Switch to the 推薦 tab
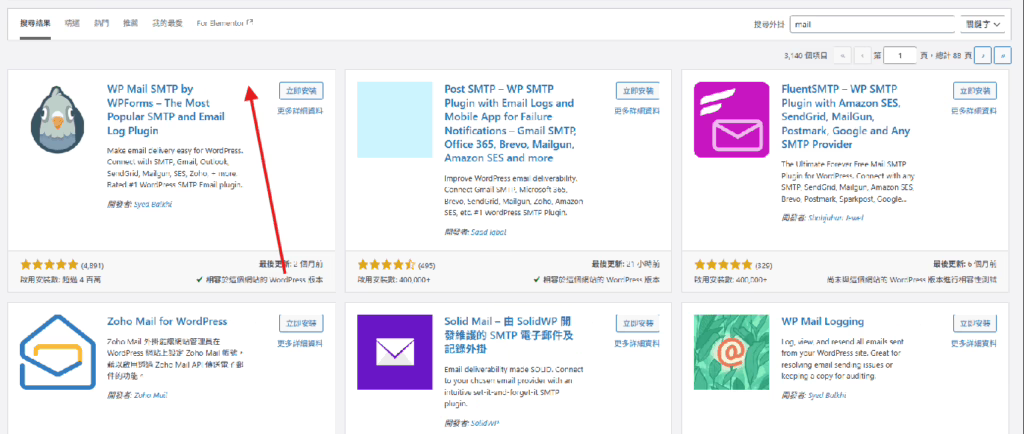Image resolution: width=1024 pixels, height=434 pixels. (131, 23)
